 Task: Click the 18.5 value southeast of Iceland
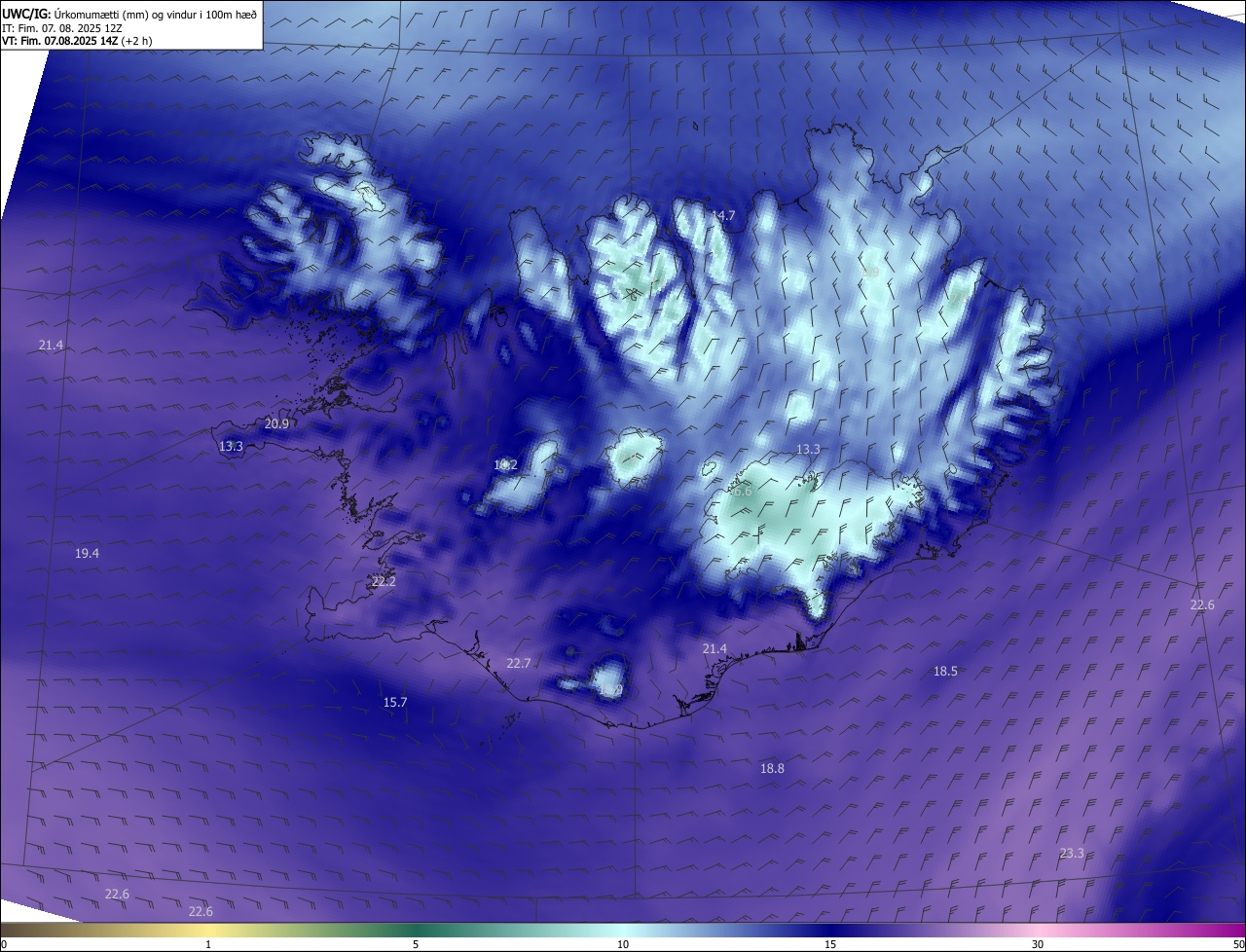(x=945, y=671)
